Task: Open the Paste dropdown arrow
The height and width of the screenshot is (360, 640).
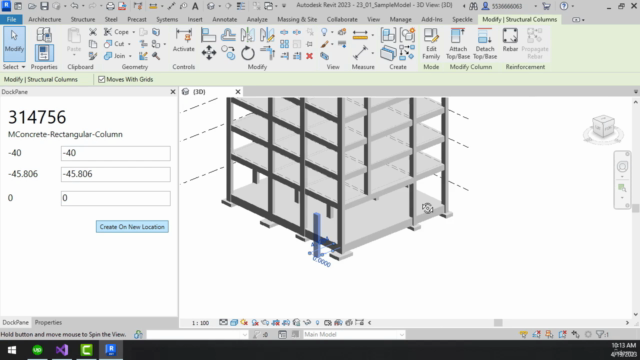Action: (74, 55)
